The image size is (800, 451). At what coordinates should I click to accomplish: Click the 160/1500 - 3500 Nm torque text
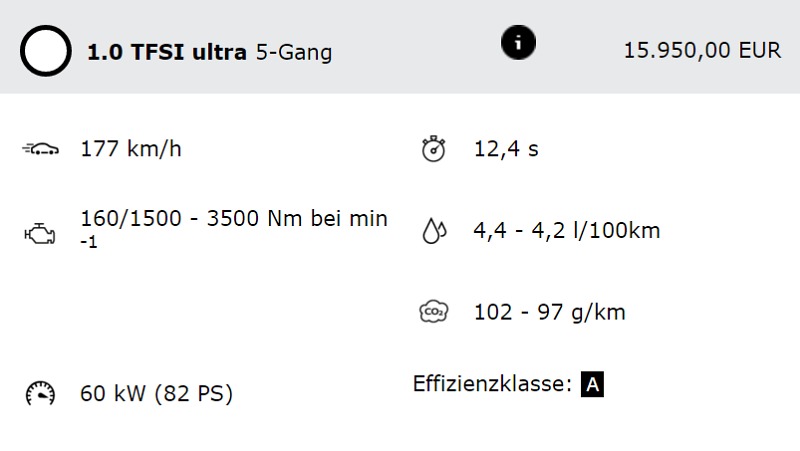pyautogui.click(x=234, y=229)
